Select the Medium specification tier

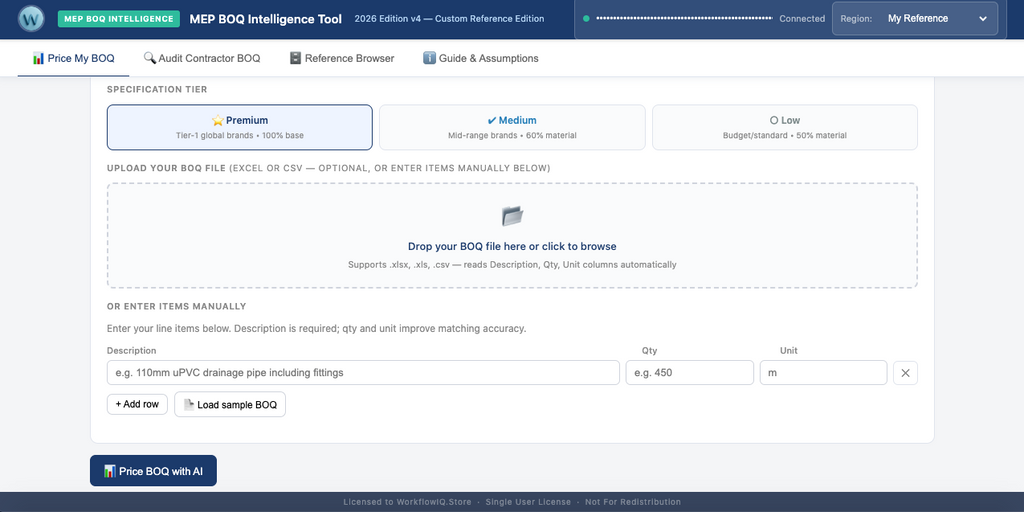512,127
